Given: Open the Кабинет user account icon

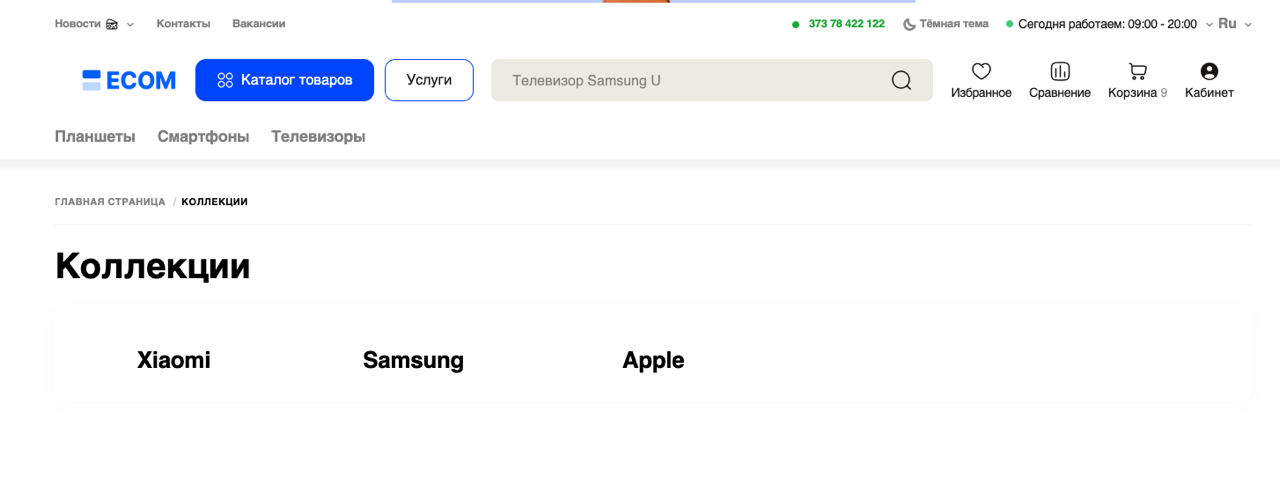Looking at the screenshot, I should pos(1209,71).
